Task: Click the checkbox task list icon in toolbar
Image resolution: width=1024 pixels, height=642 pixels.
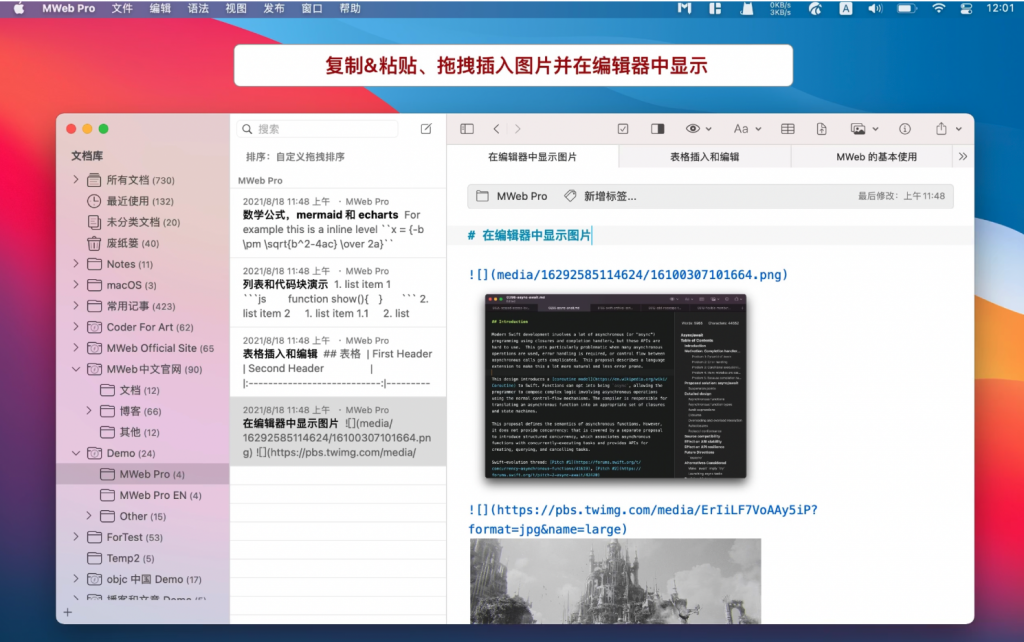Action: pos(623,128)
